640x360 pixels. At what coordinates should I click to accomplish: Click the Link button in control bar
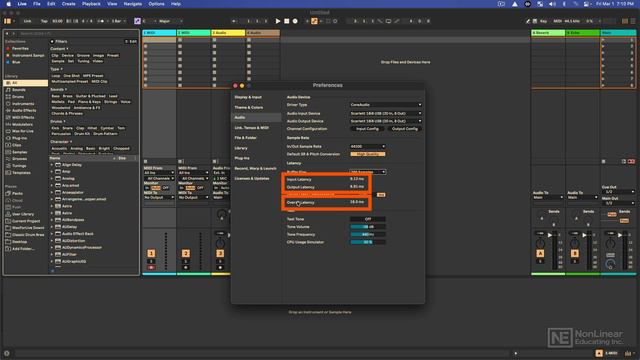coord(27,21)
